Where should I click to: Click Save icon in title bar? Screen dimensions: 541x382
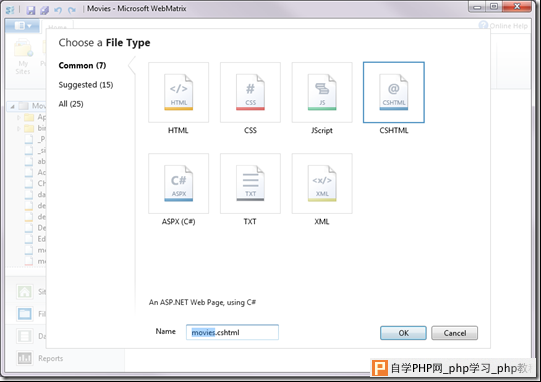click(31, 10)
